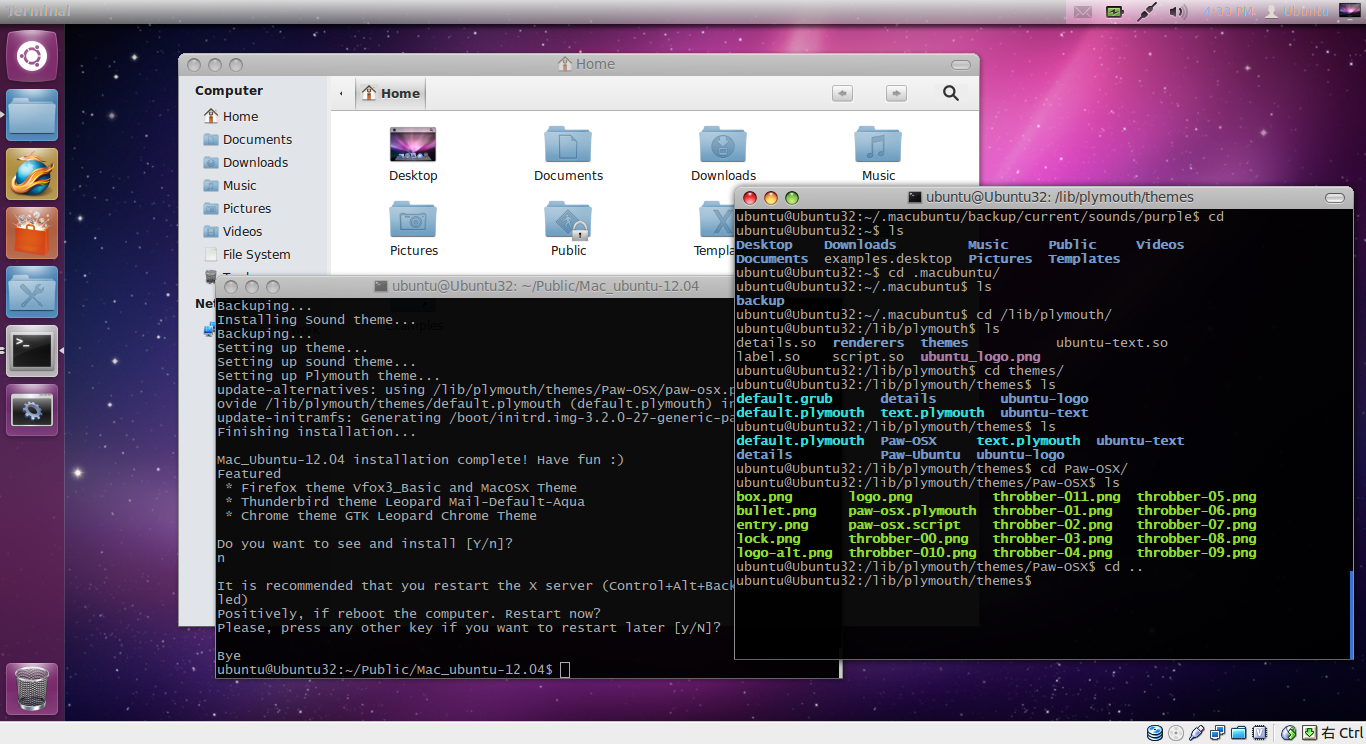
Task: Click the VirtualBox optical disc status icon
Action: (x=1176, y=733)
